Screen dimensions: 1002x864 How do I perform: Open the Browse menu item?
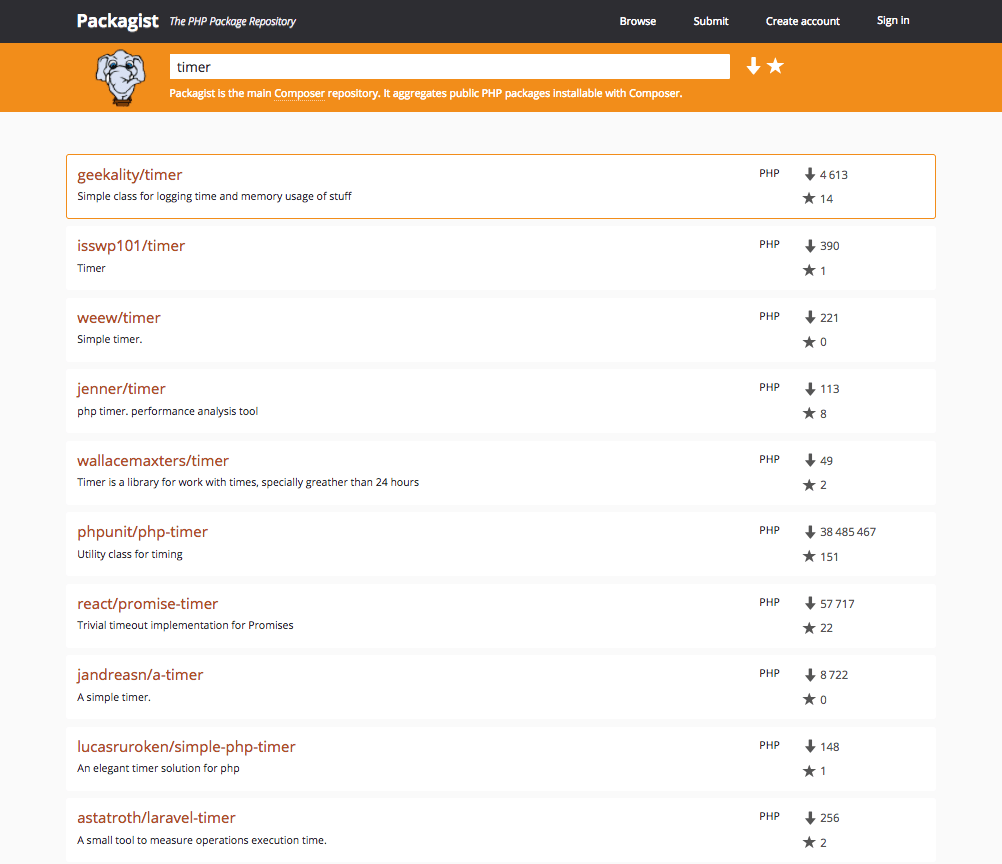[x=638, y=21]
